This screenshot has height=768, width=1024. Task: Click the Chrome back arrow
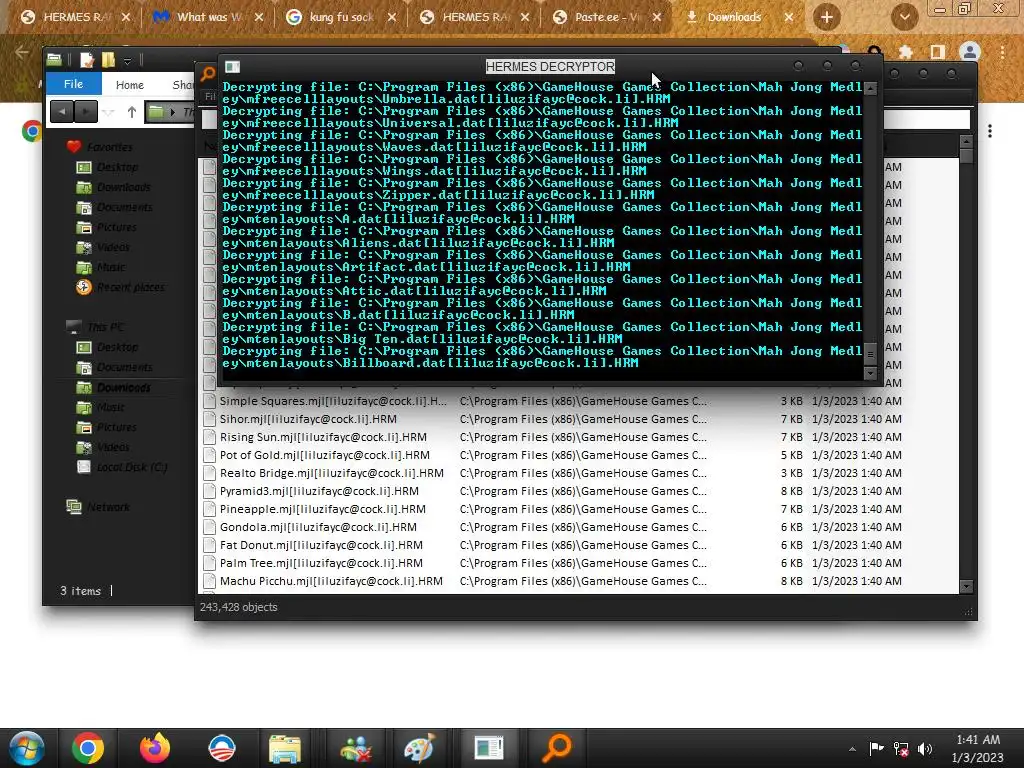(x=22, y=52)
